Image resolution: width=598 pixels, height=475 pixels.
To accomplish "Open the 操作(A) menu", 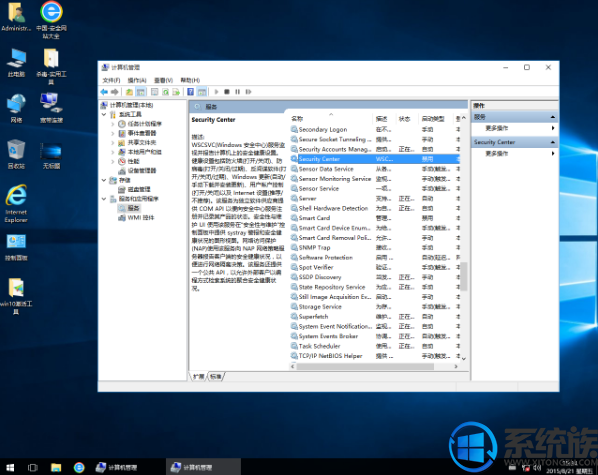I will 137,80.
